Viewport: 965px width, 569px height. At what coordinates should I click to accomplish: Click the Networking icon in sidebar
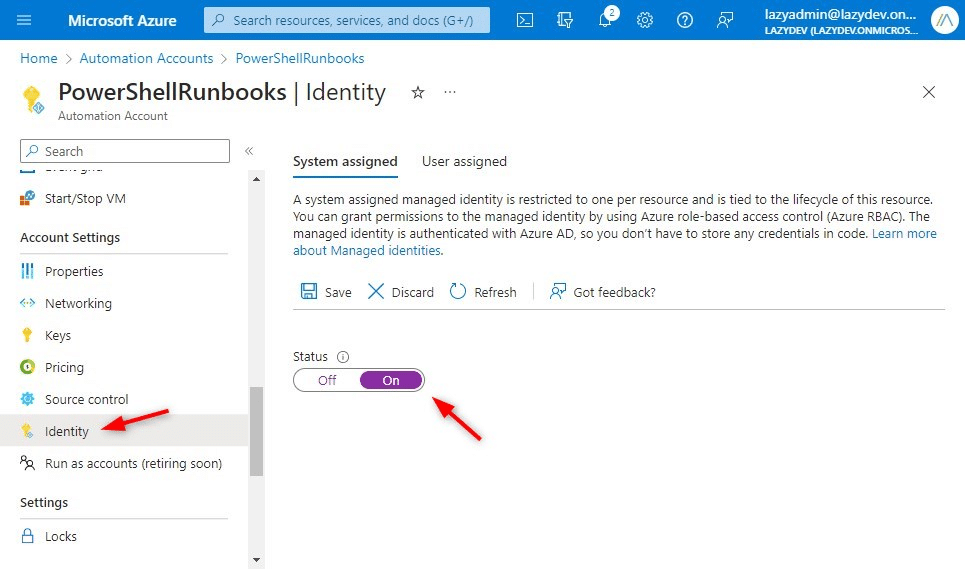tap(27, 303)
